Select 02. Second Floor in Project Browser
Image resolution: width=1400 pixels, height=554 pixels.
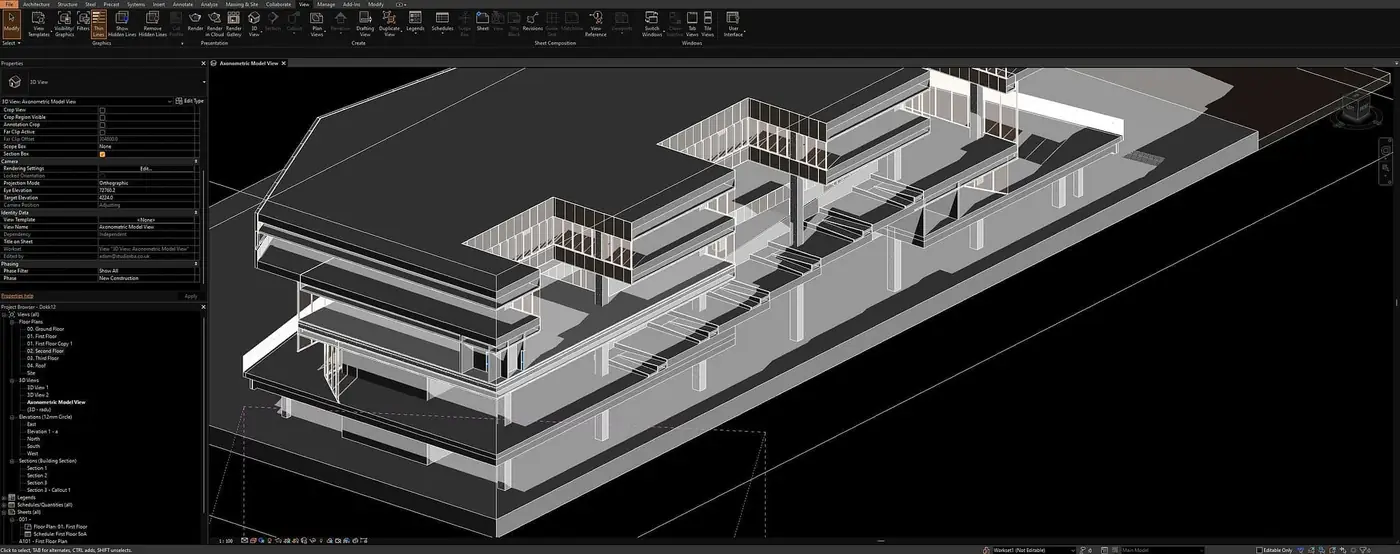pos(46,351)
